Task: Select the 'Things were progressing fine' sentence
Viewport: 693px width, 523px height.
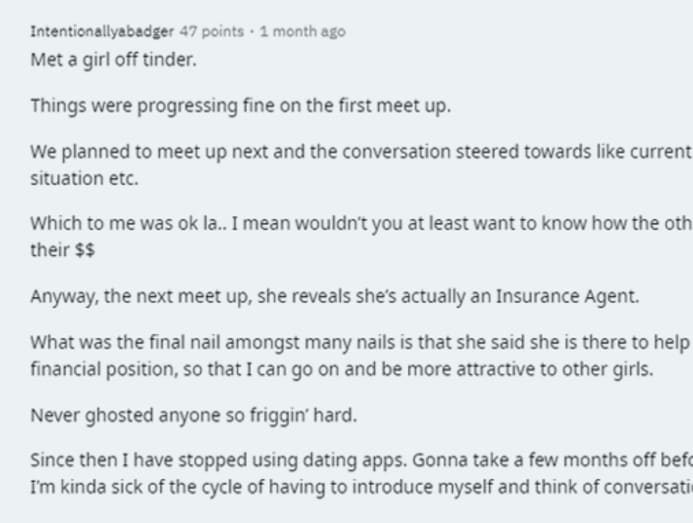Action: (241, 106)
